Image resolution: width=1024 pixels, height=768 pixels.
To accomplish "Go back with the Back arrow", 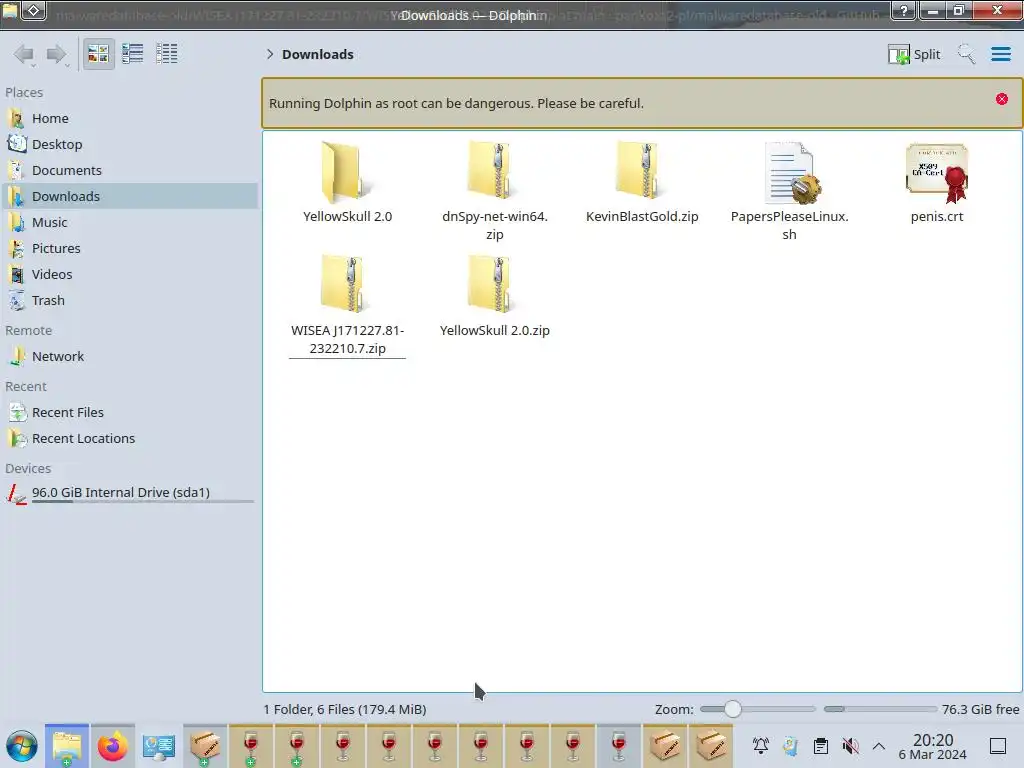I will (x=25, y=54).
